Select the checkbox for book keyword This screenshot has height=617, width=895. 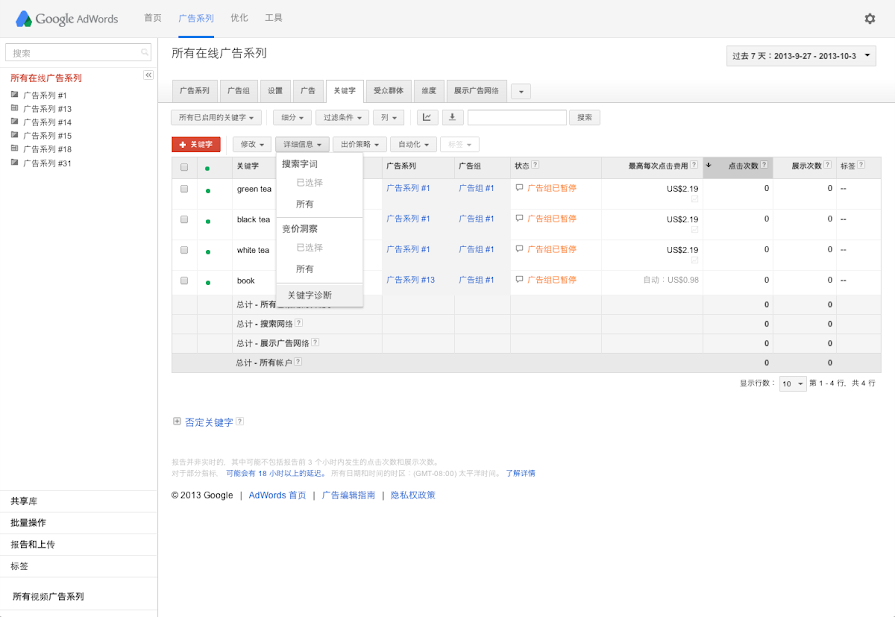click(x=184, y=280)
